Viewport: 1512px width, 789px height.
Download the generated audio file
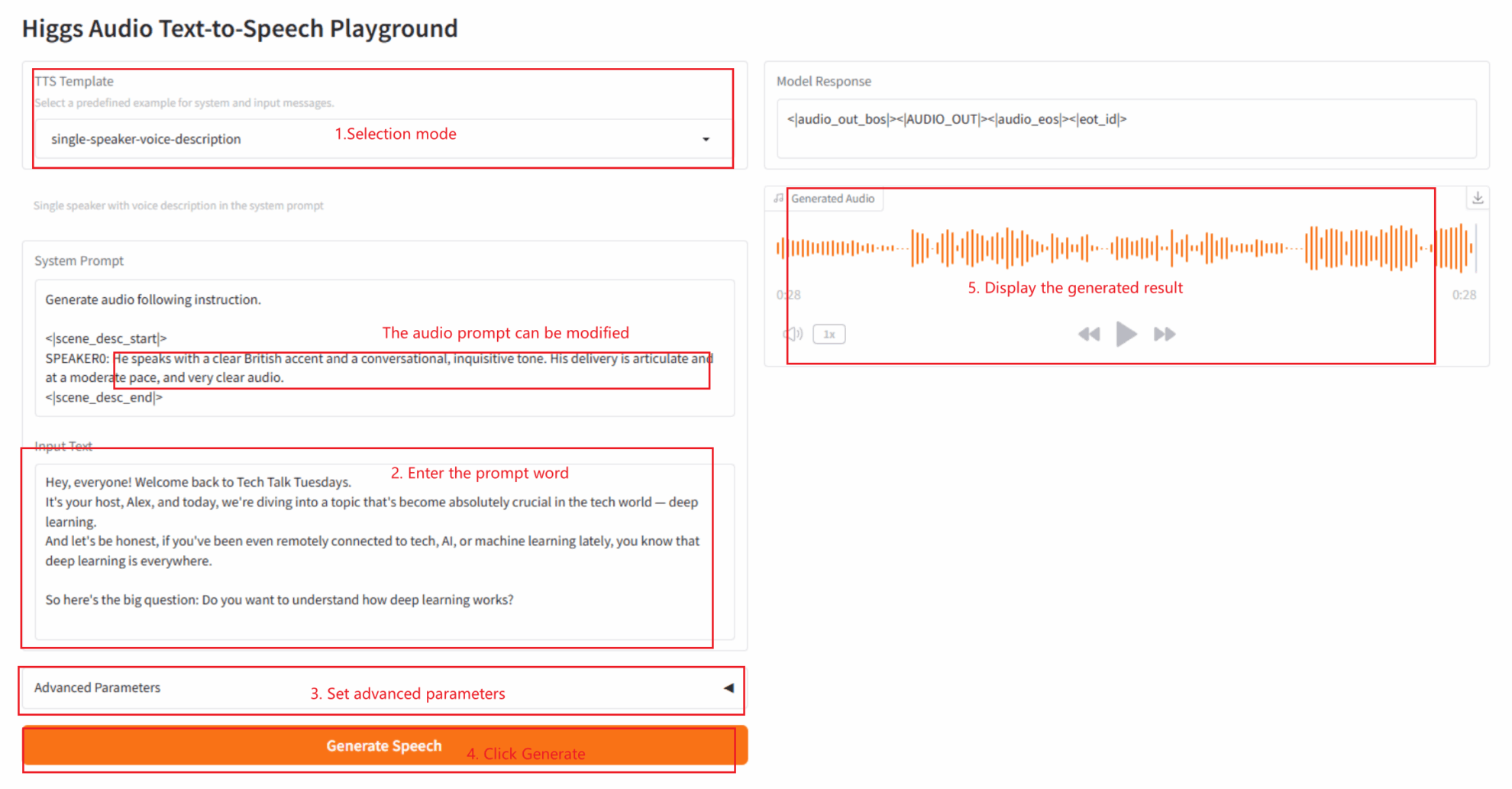pos(1478,198)
